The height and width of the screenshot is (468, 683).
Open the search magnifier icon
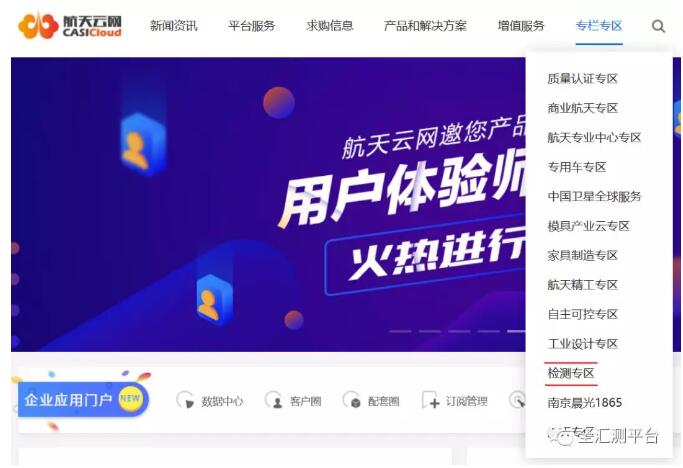[x=658, y=26]
